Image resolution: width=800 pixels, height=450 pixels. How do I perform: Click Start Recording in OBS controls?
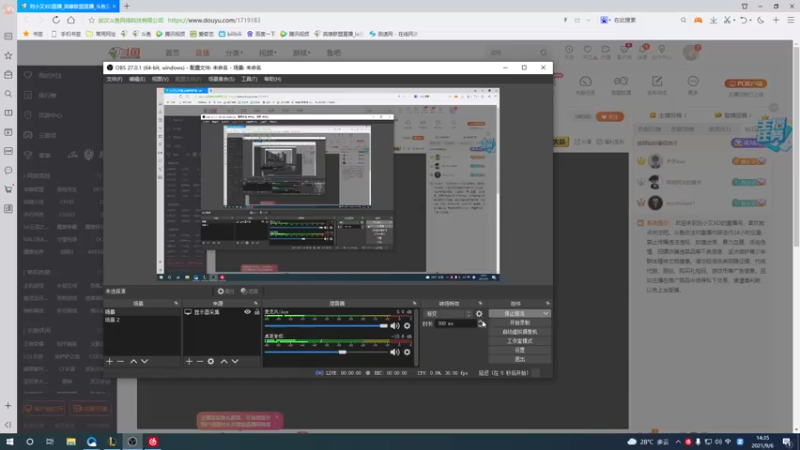coord(519,322)
